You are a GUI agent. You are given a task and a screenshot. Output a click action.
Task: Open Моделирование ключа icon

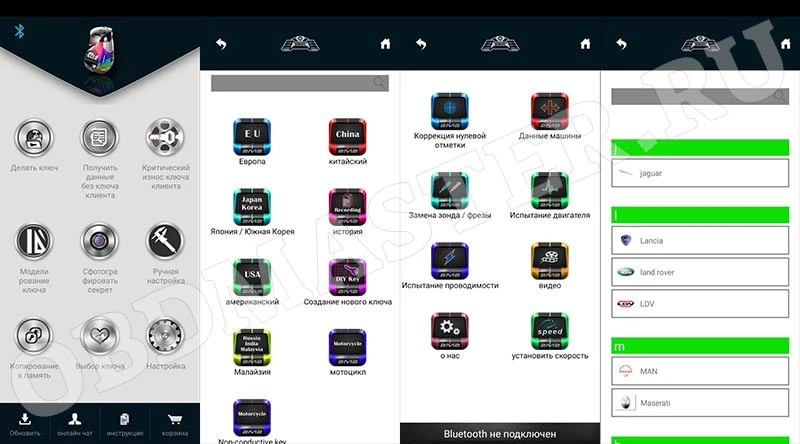click(34, 241)
